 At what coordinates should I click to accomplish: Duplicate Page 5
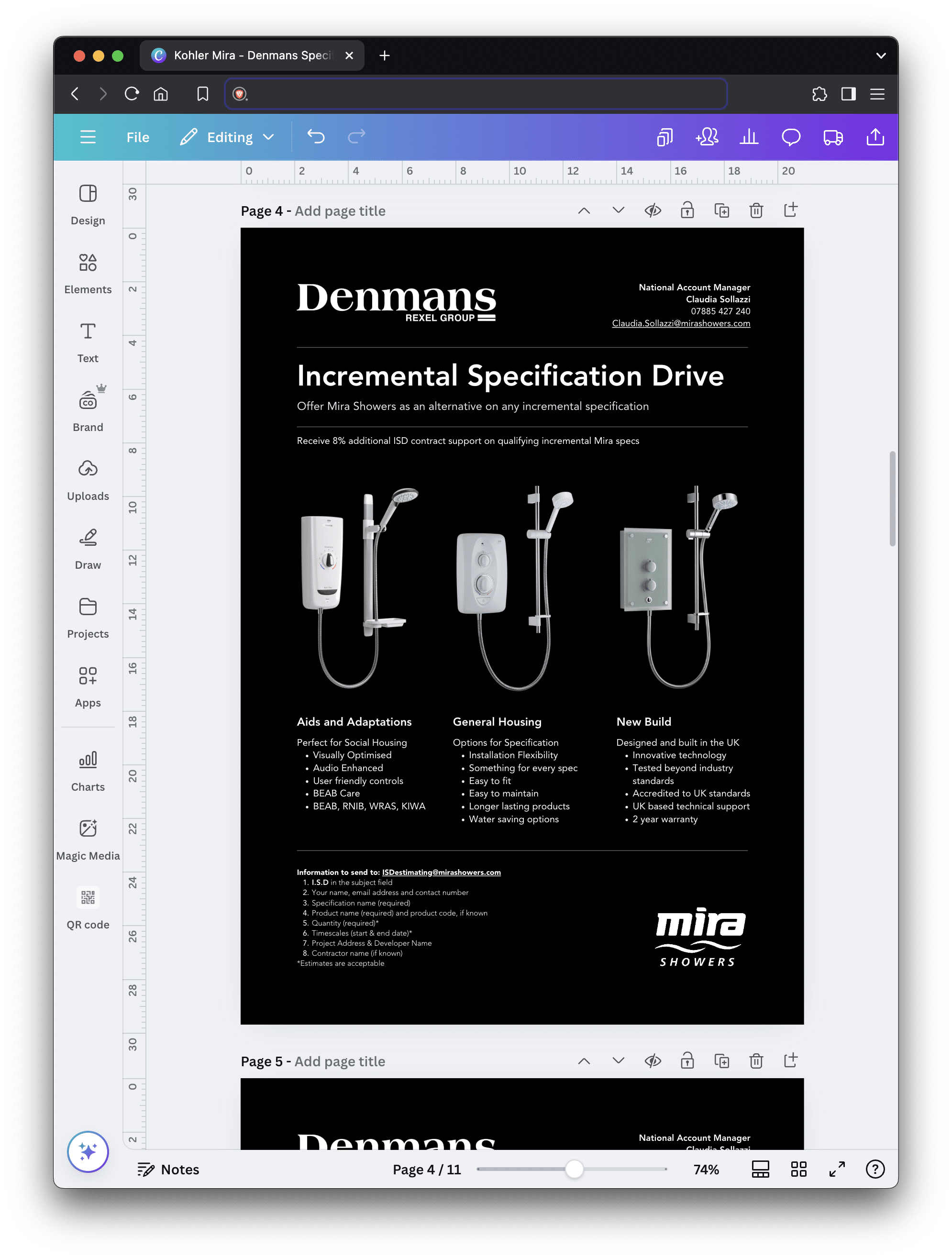click(x=721, y=1061)
